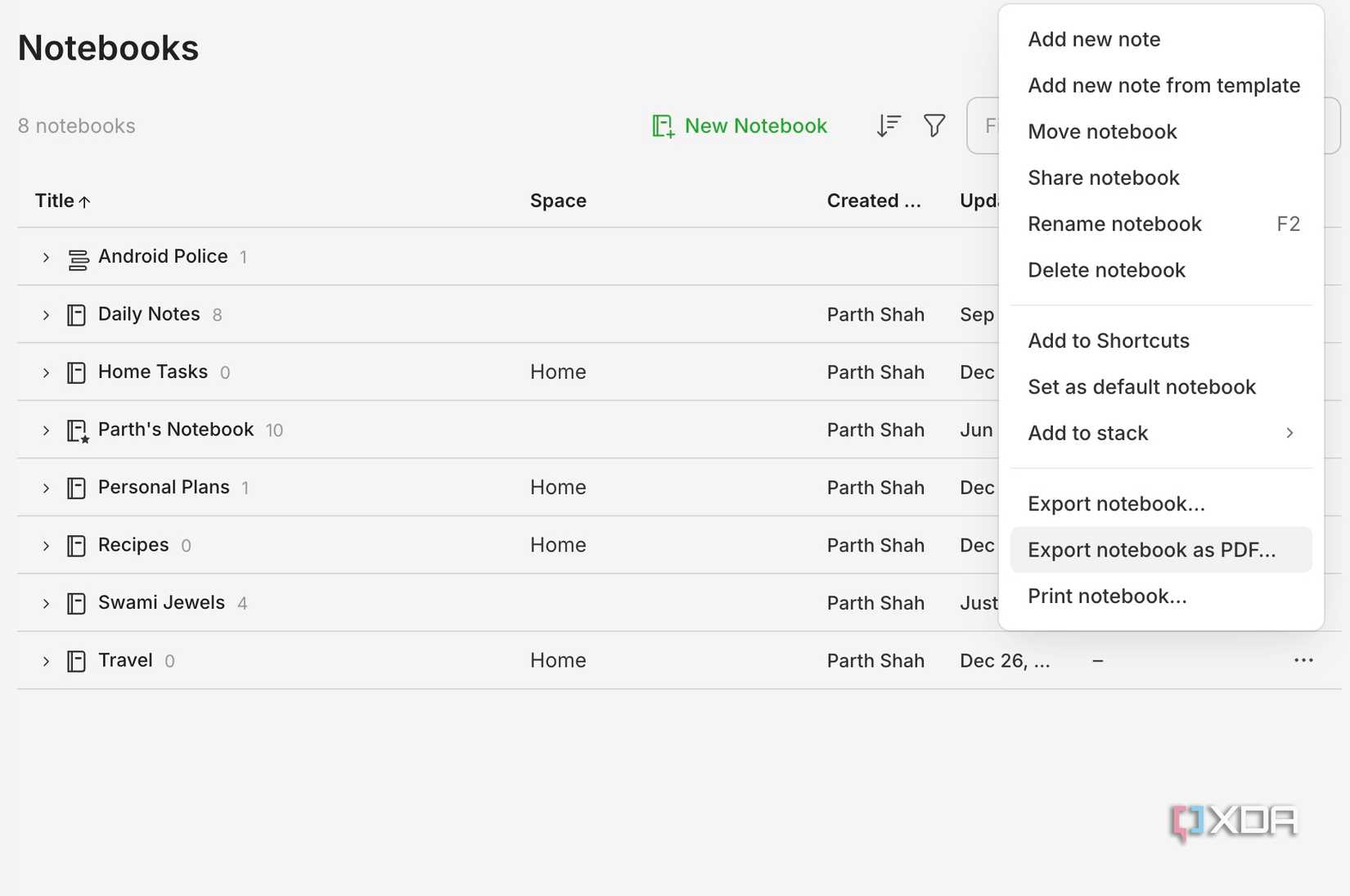Open the Add to stack submenu

click(1088, 433)
